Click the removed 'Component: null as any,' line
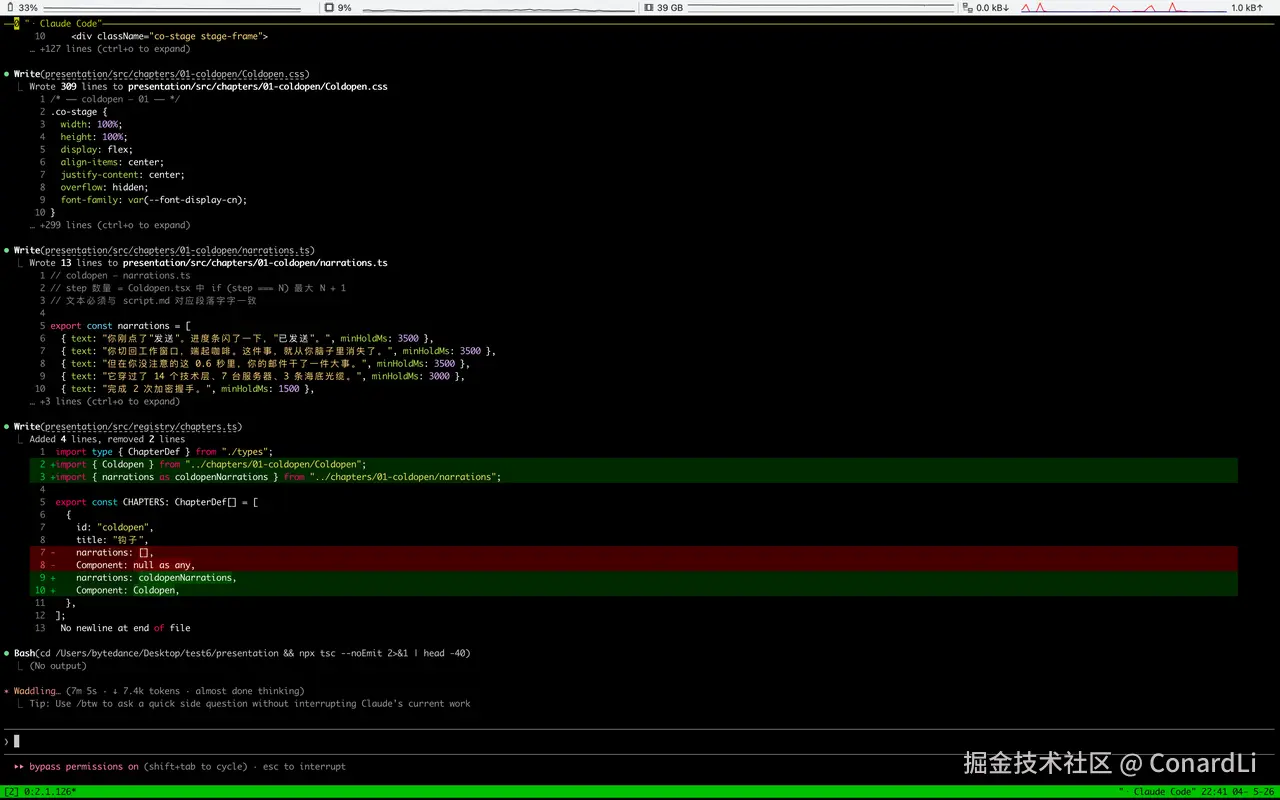Image resolution: width=1280 pixels, height=800 pixels. point(634,565)
